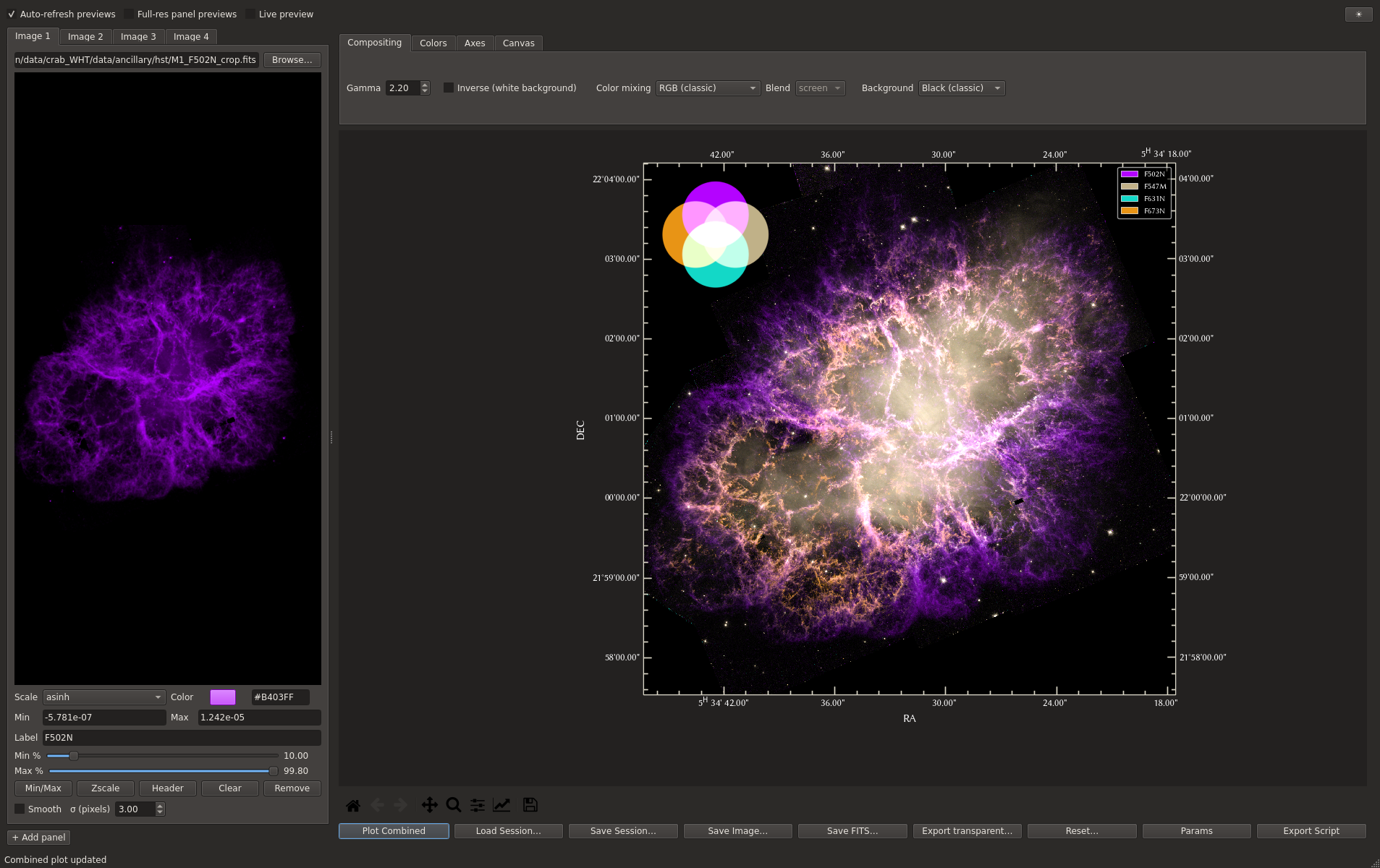Click the Back arrow in plot toolbar

[377, 805]
